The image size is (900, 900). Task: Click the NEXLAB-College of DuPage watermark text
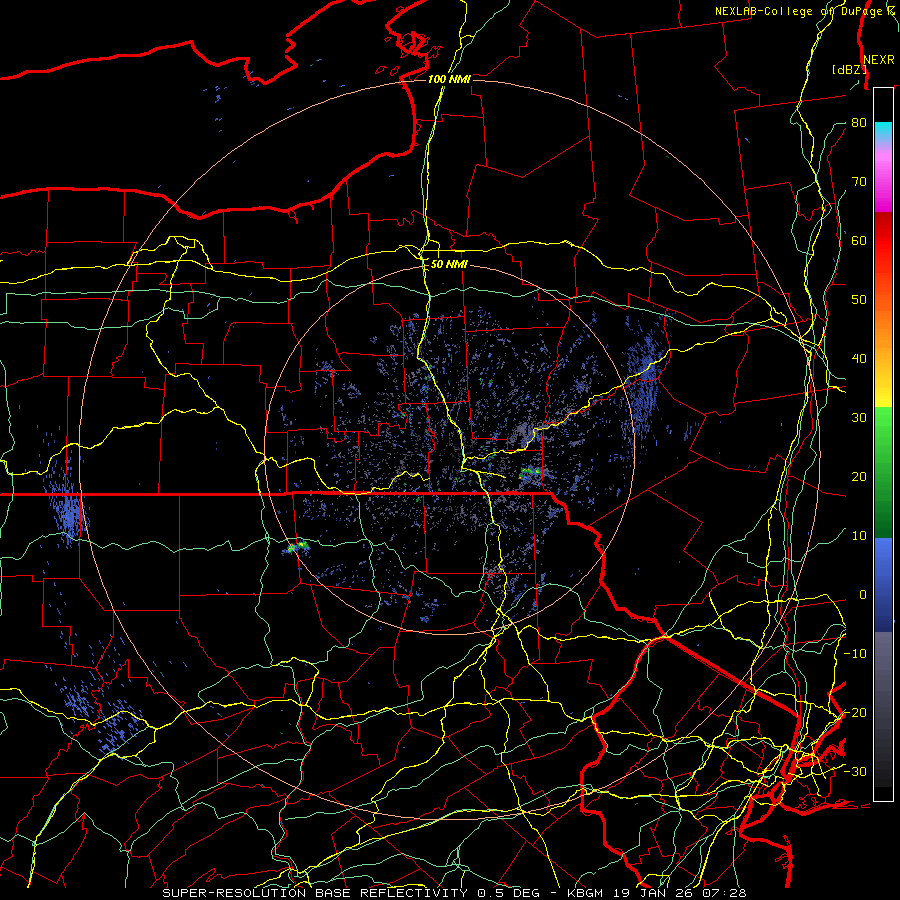point(806,11)
